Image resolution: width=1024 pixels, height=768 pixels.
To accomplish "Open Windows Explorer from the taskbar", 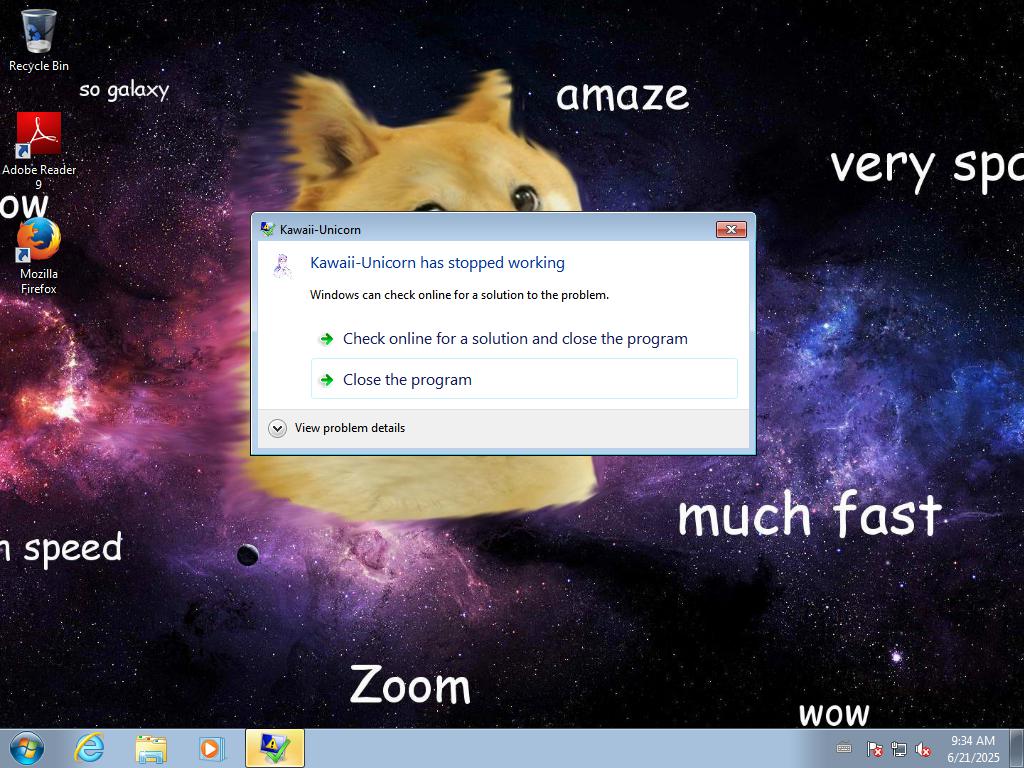I will [x=151, y=748].
